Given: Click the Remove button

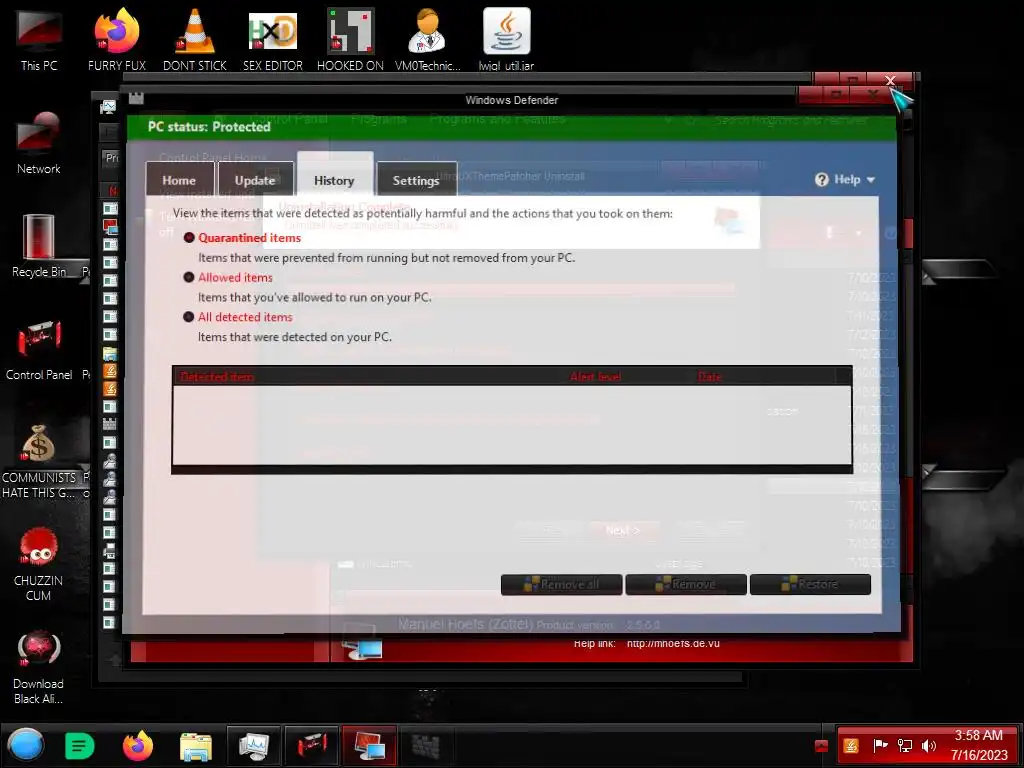Looking at the screenshot, I should point(686,584).
